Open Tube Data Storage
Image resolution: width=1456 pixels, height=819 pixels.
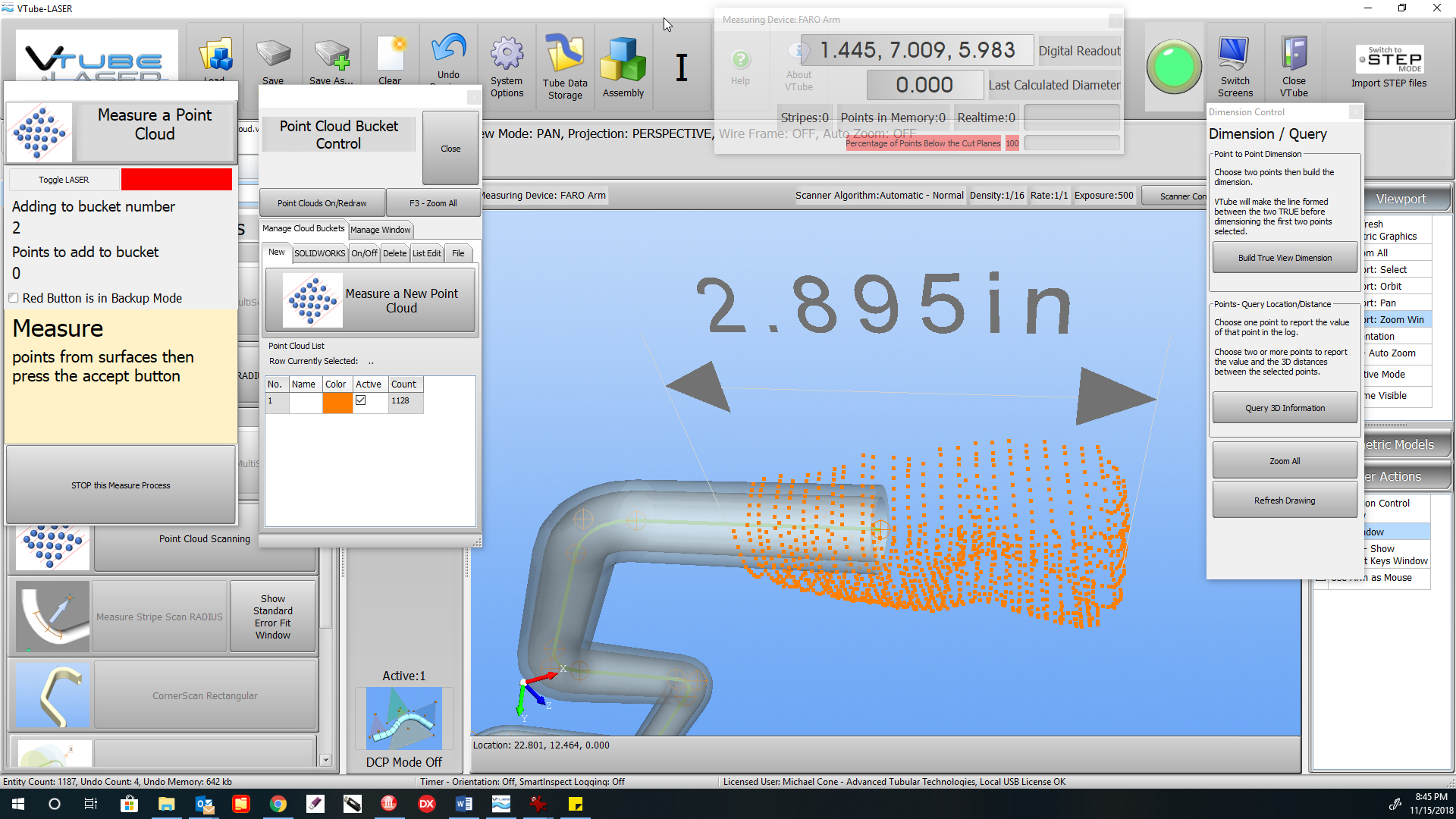pyautogui.click(x=565, y=55)
